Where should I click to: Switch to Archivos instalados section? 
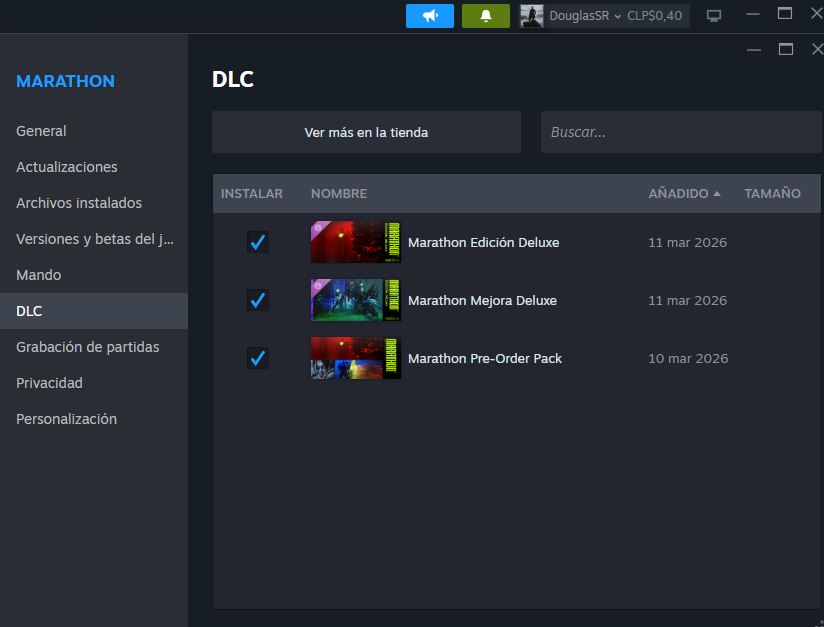click(x=79, y=203)
